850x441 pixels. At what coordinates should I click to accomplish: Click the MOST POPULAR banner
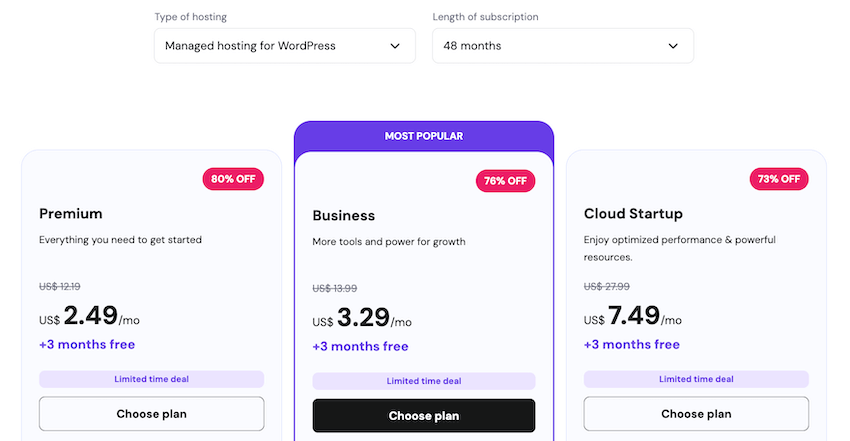424,136
